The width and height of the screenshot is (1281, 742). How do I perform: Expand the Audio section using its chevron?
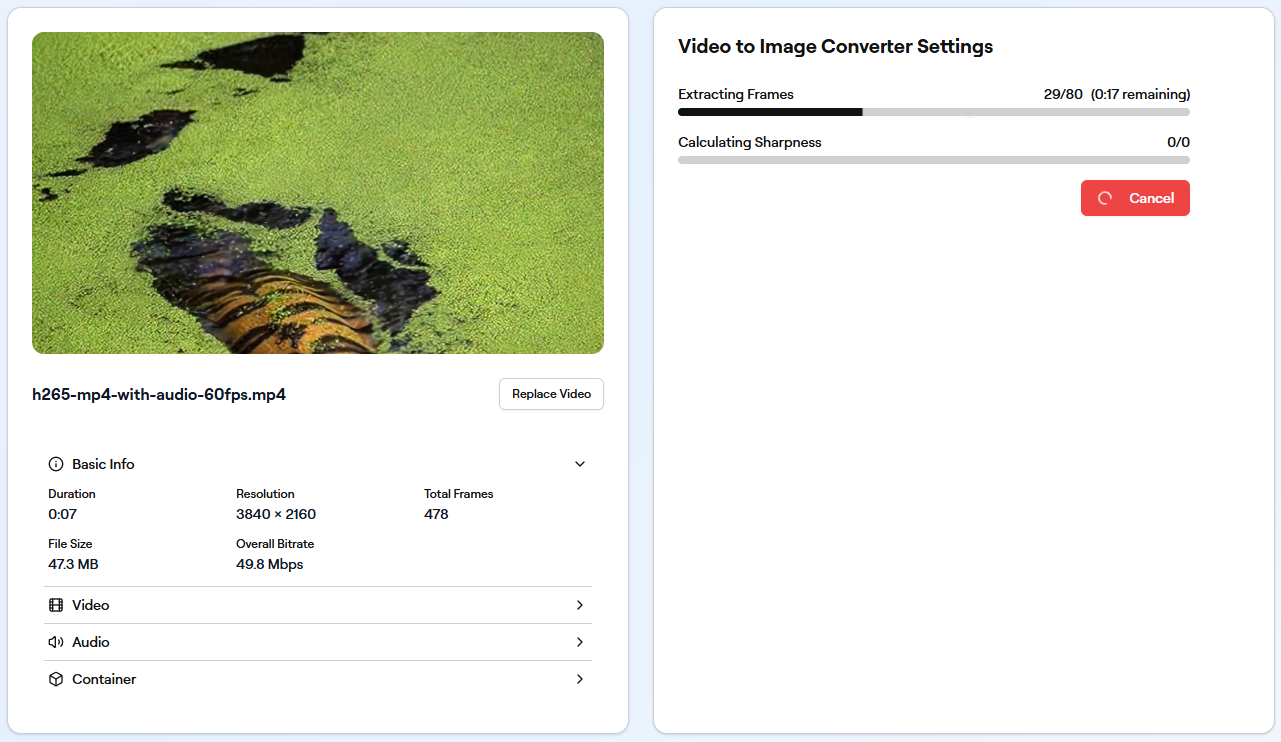pyautogui.click(x=579, y=642)
